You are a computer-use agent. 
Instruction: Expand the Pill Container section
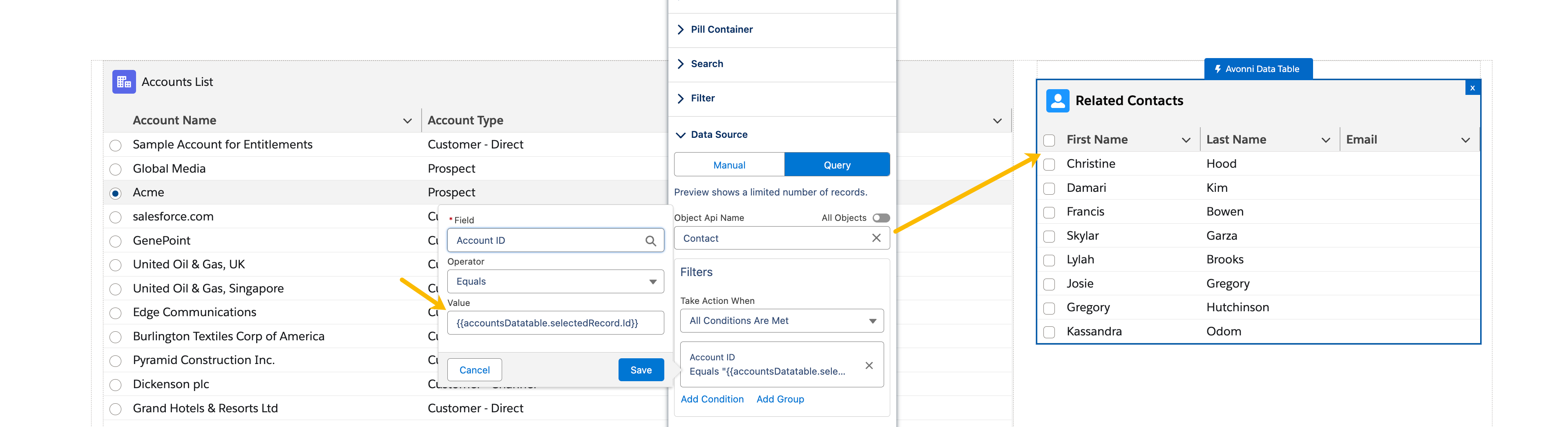[721, 29]
